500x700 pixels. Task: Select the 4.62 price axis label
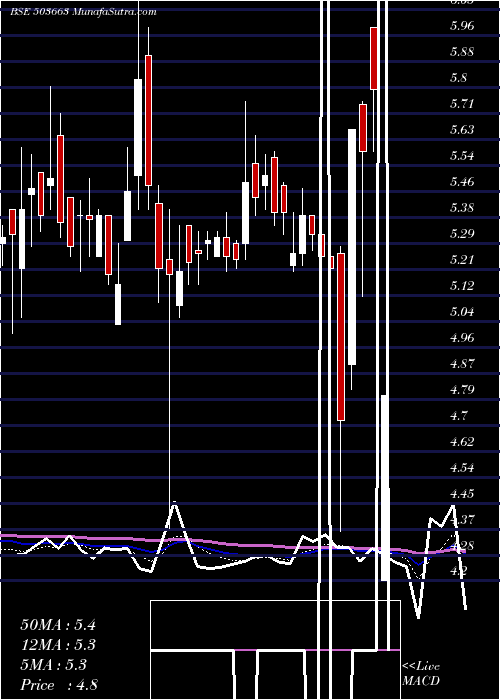462,442
